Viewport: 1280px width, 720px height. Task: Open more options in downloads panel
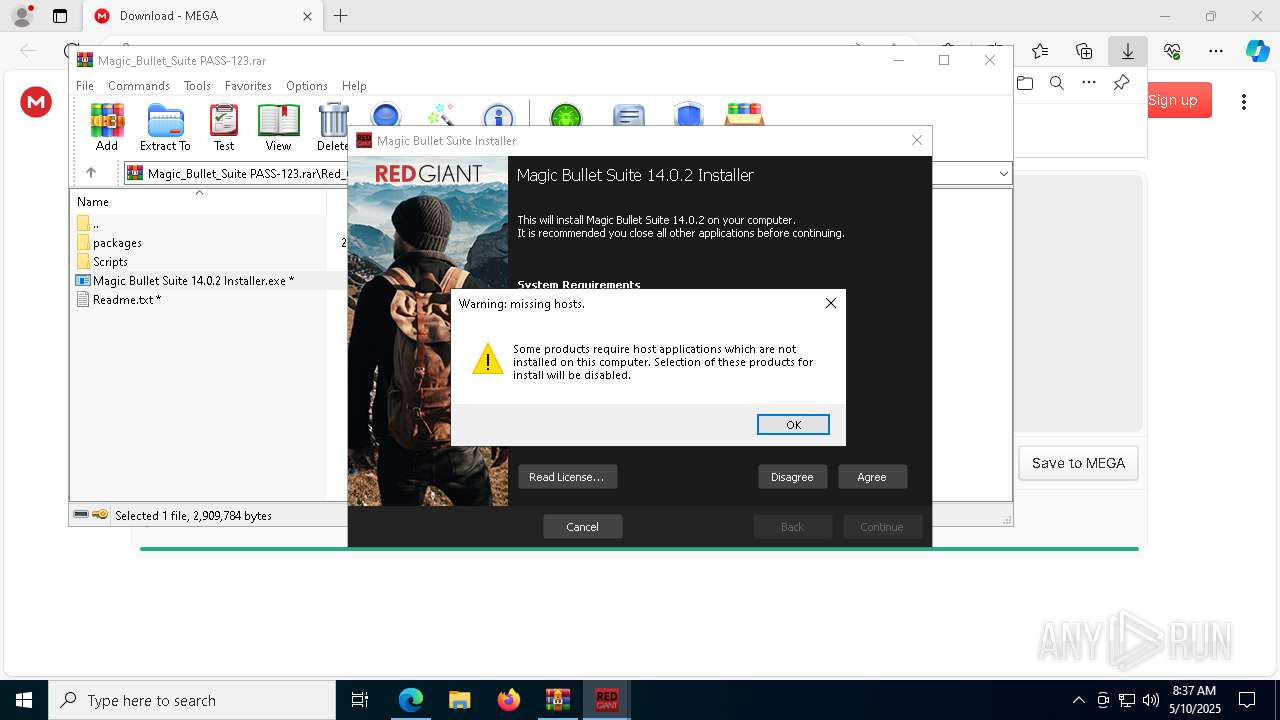pos(1089,83)
